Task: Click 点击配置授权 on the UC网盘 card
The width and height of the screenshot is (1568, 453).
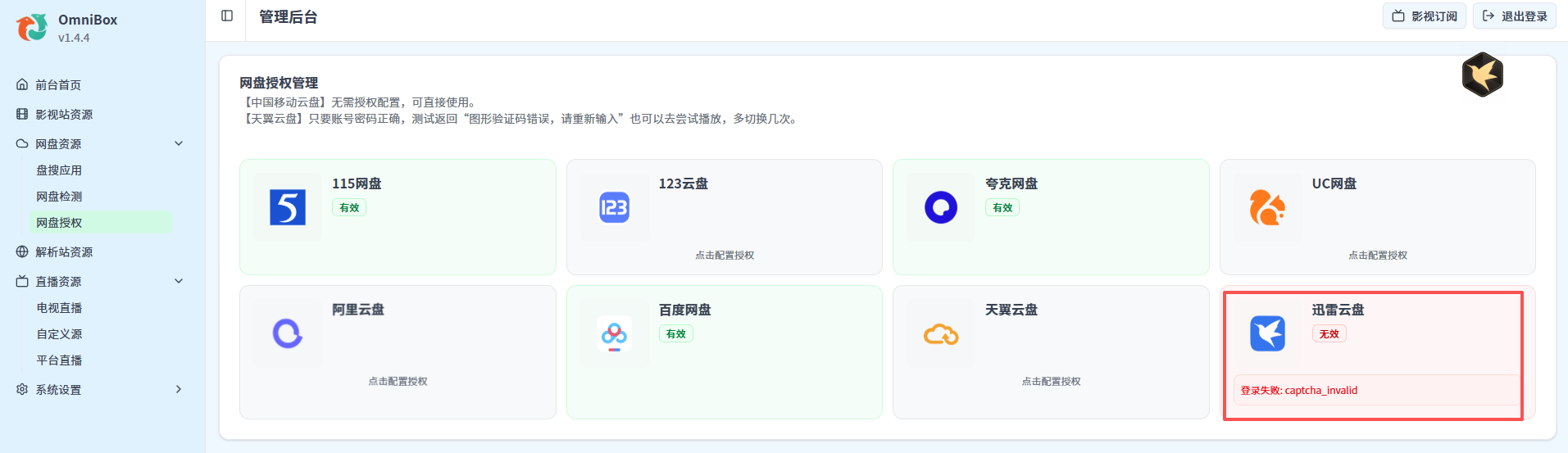Action: (x=1378, y=255)
